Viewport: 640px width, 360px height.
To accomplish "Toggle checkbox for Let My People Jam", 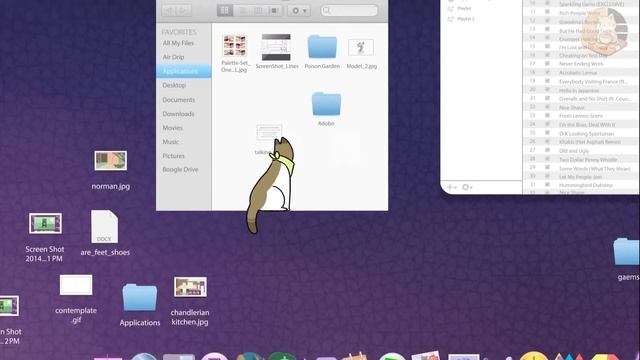I will pos(547,177).
